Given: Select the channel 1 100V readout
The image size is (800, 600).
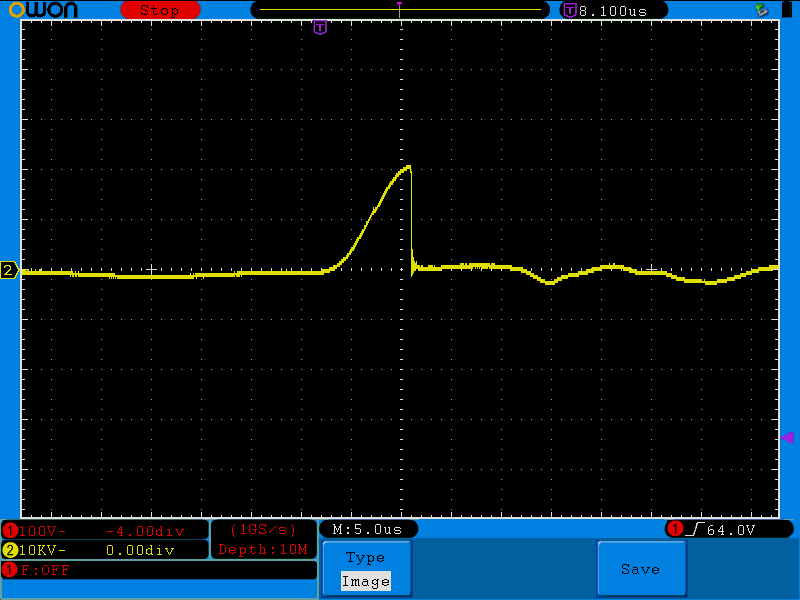Looking at the screenshot, I should coord(42,531).
